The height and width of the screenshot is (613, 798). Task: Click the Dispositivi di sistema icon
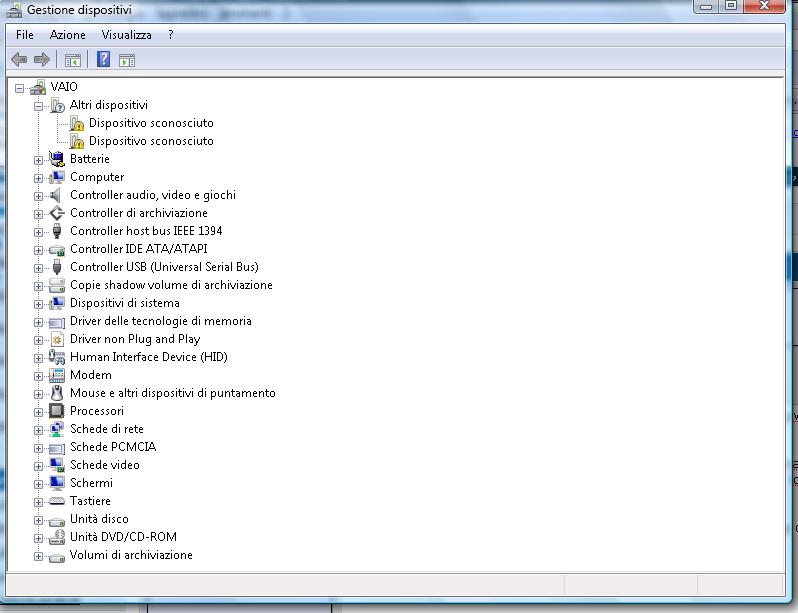tap(57, 303)
